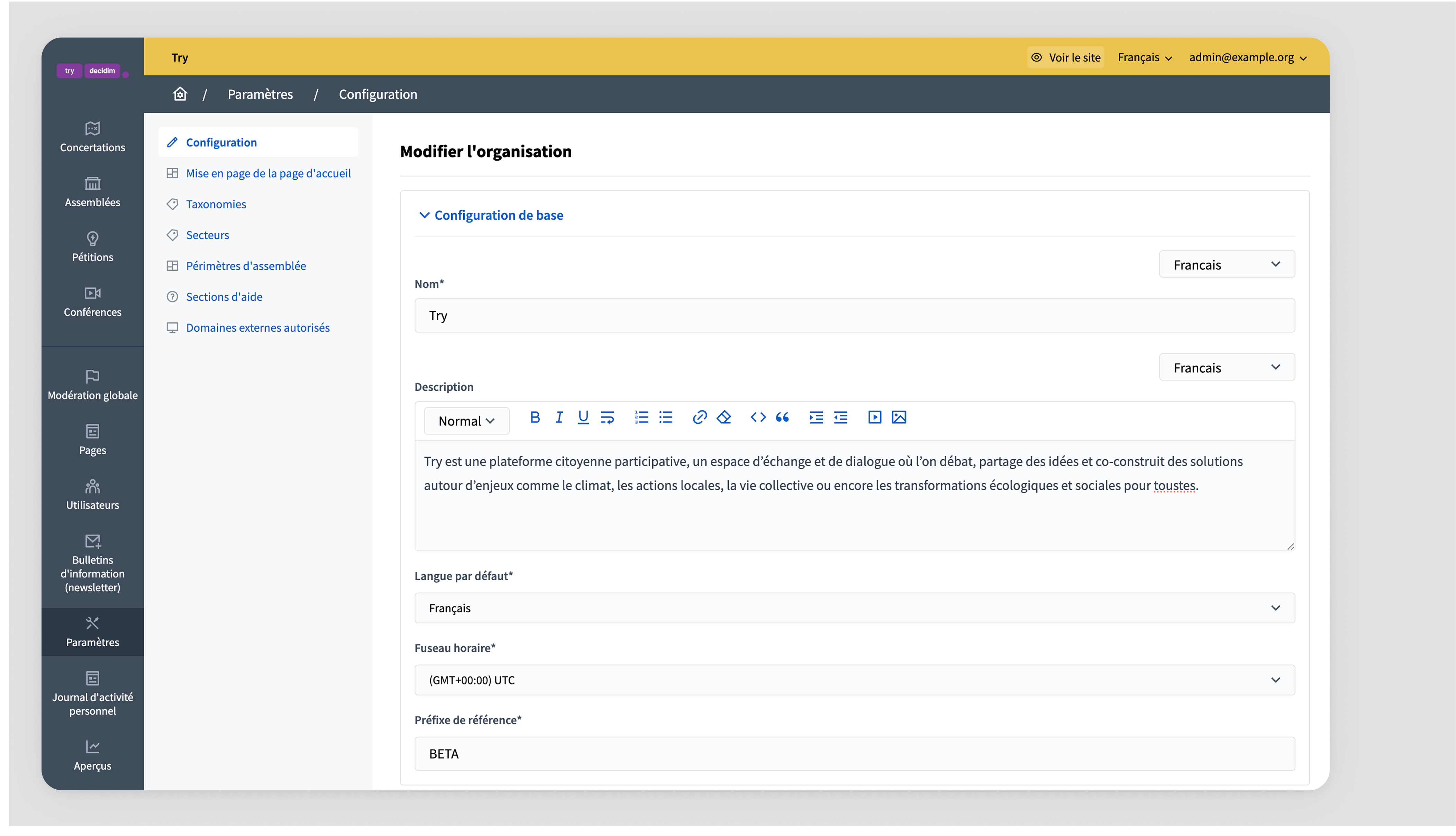
Task: Click the code block icon
Action: point(758,417)
